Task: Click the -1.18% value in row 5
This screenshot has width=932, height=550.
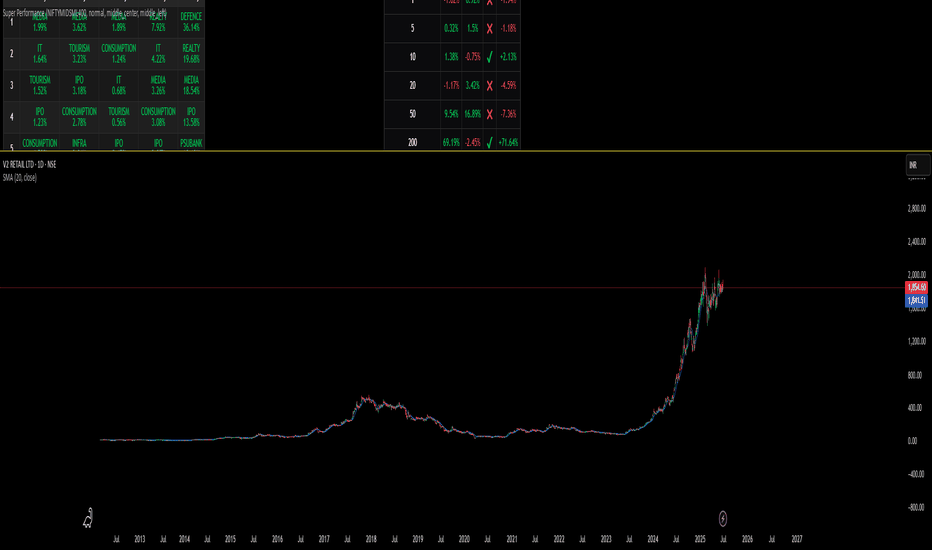Action: point(508,29)
